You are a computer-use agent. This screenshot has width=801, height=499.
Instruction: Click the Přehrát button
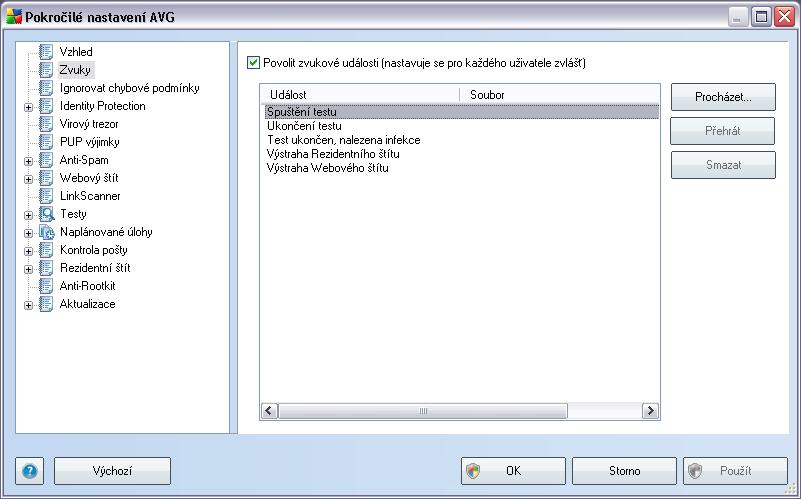pyautogui.click(x=722, y=131)
